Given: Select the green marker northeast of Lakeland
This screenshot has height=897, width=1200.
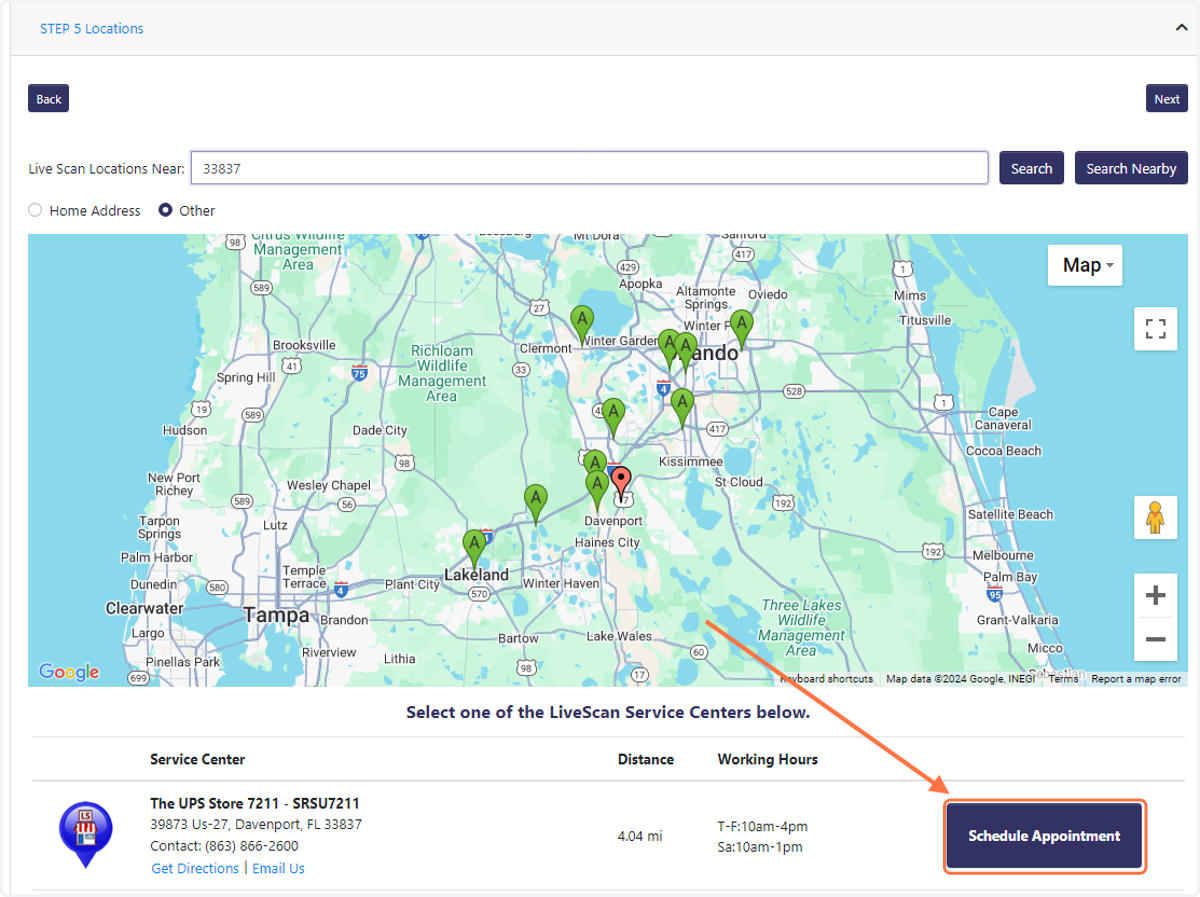Looking at the screenshot, I should [x=536, y=503].
